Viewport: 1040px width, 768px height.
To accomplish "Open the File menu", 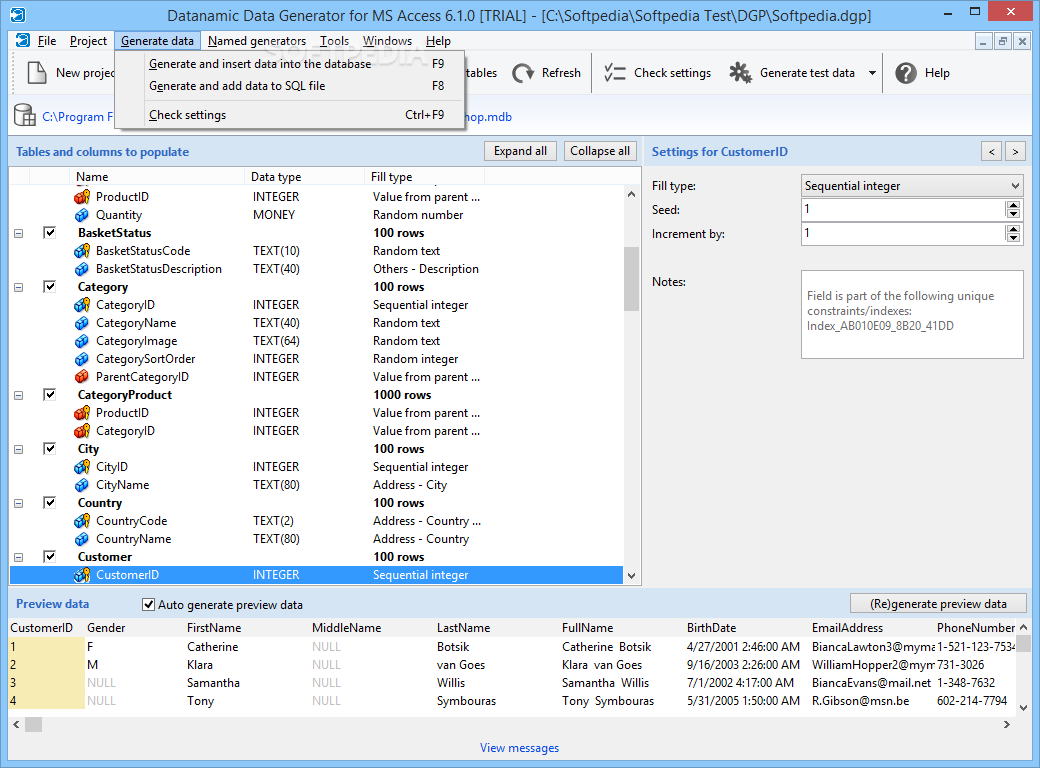I will (x=46, y=41).
